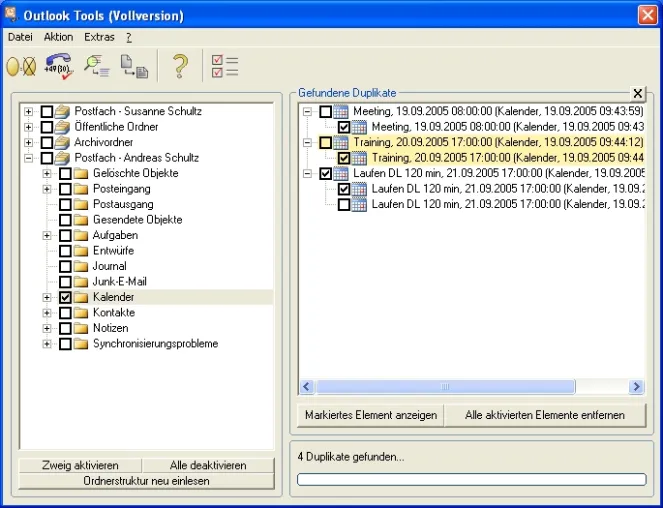Click the duplicate search progress bar
The image size is (663, 508).
(x=471, y=479)
